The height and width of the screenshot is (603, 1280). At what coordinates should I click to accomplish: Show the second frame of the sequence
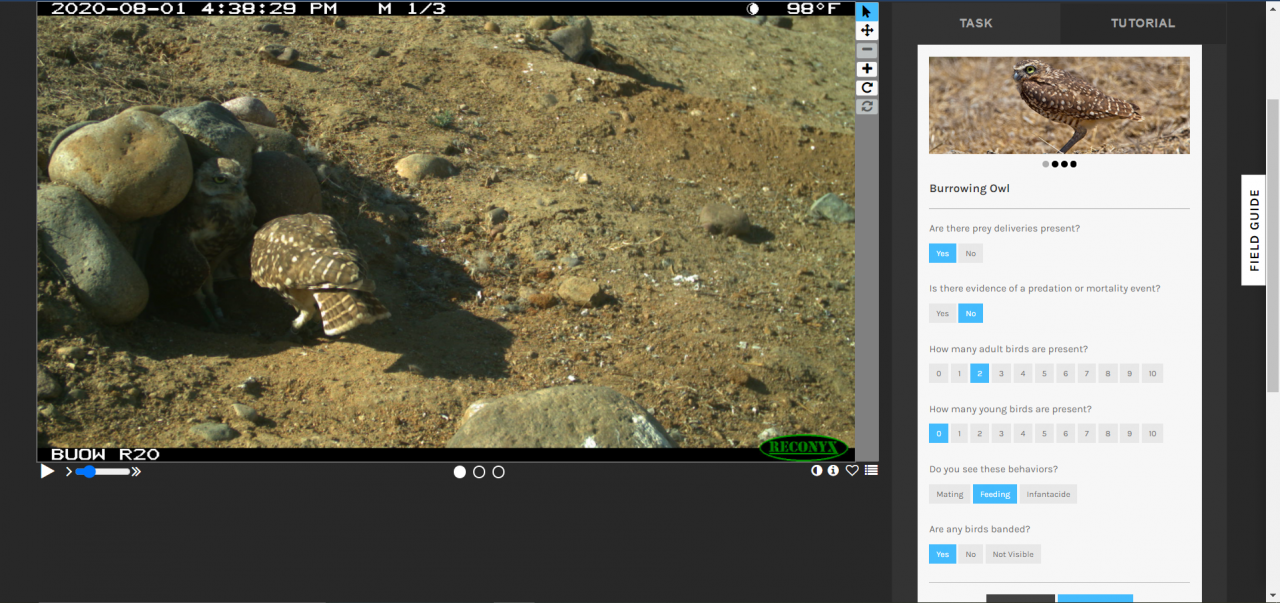coord(479,472)
